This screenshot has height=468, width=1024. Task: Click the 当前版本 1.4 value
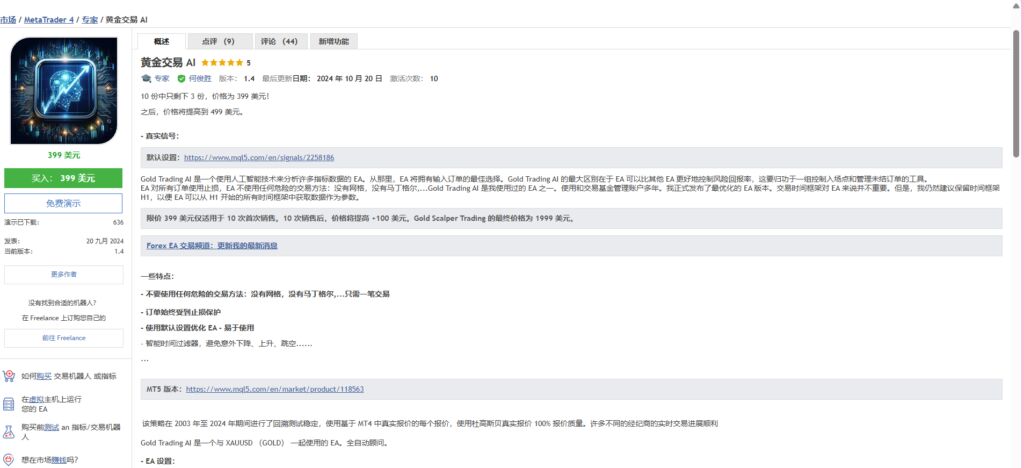[119, 251]
